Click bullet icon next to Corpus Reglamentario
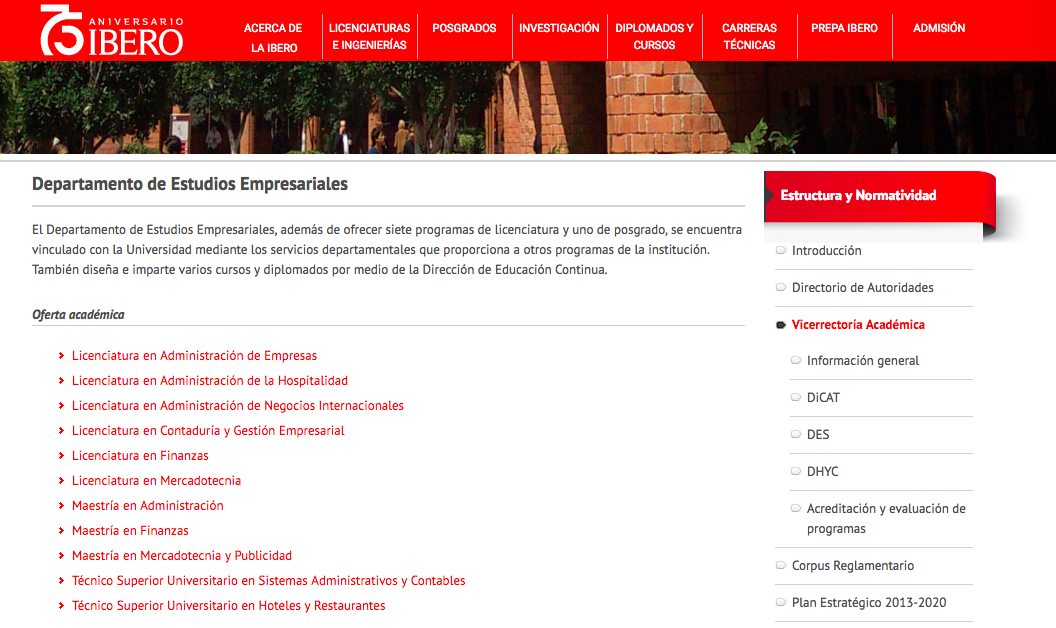The image size is (1056, 628). point(781,565)
